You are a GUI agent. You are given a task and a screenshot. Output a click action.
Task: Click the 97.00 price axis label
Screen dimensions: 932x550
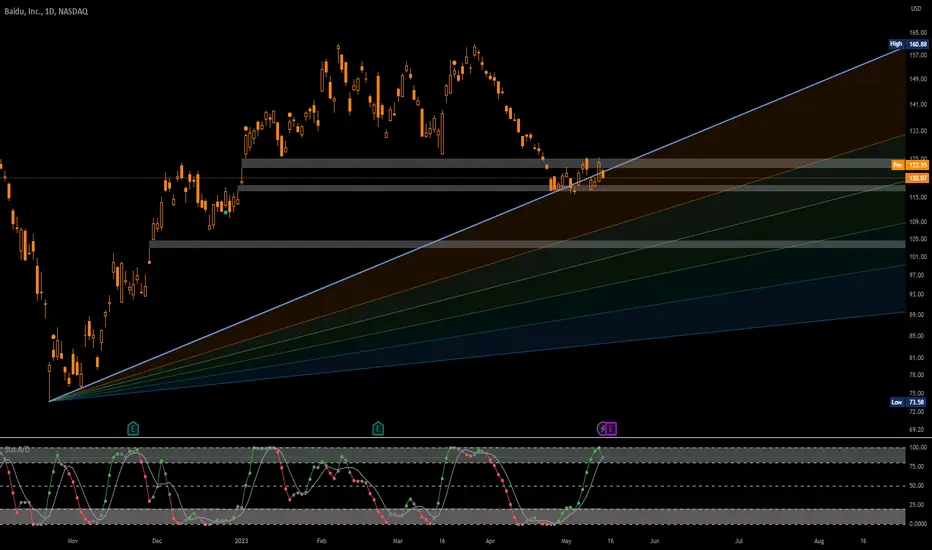pyautogui.click(x=918, y=276)
